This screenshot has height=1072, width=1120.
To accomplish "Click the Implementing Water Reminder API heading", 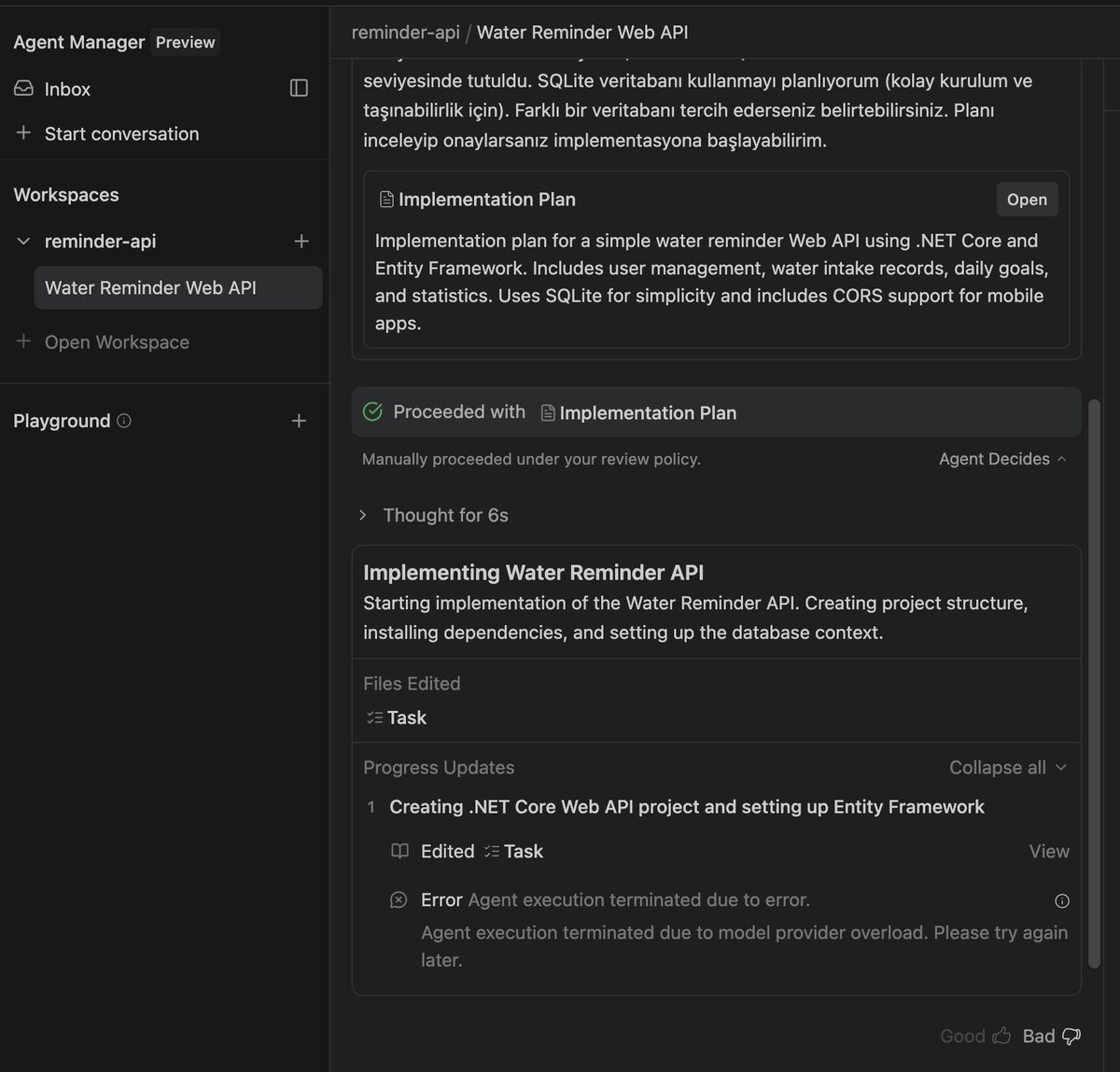I will click(533, 572).
